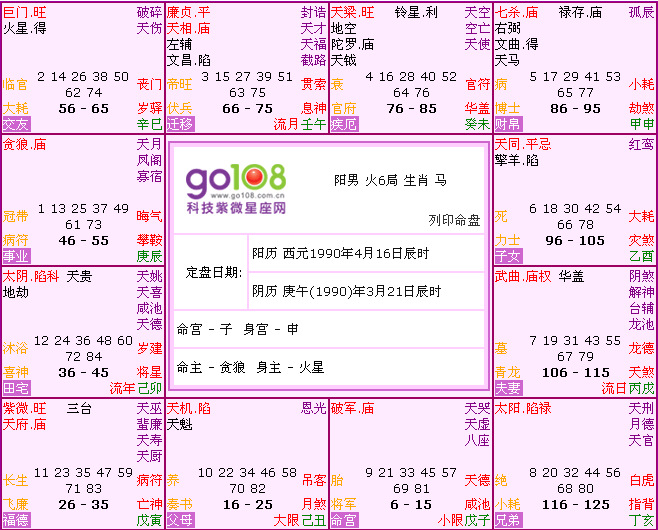Viewport: 658px width, 530px height.
Task: Click the 列印命盘 print chart link
Action: (x=454, y=219)
